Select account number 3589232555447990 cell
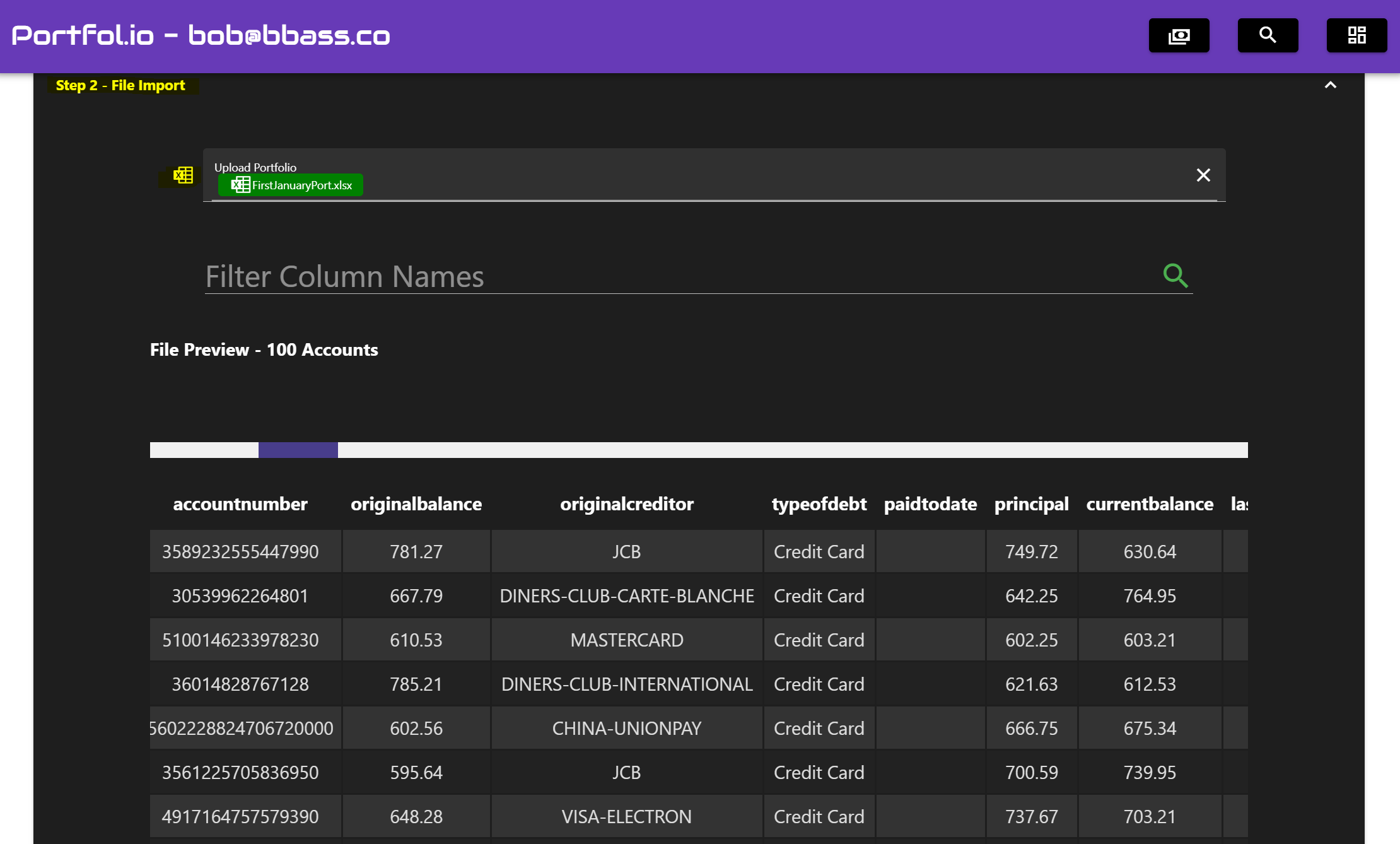The height and width of the screenshot is (844, 1400). point(240,551)
